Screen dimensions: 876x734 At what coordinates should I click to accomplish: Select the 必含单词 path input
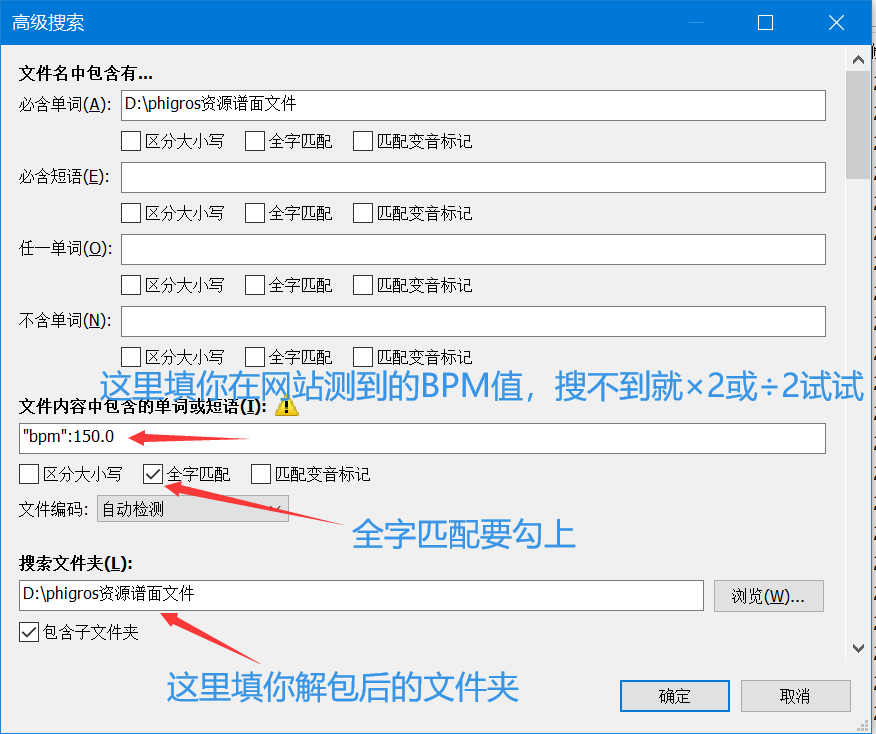[472, 105]
